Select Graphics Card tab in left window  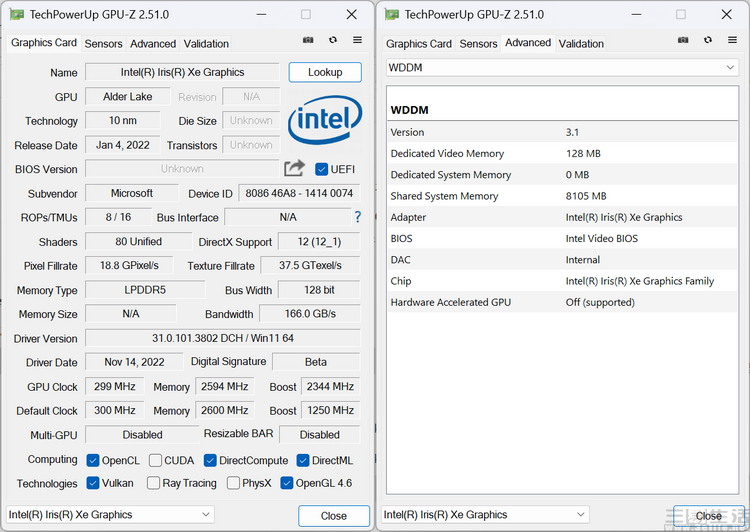click(x=44, y=43)
